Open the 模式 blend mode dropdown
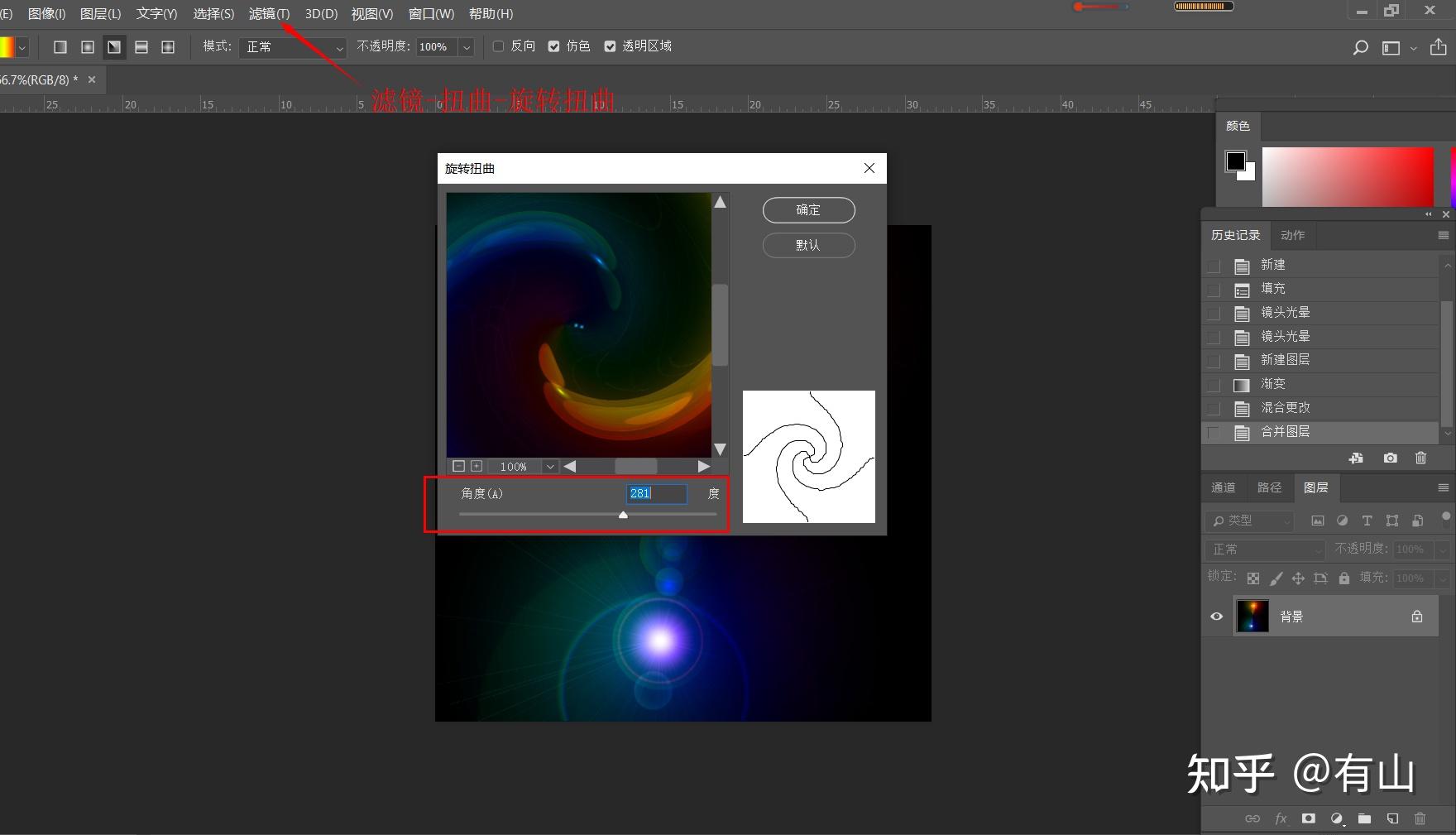The height and width of the screenshot is (835, 1456). tap(293, 47)
